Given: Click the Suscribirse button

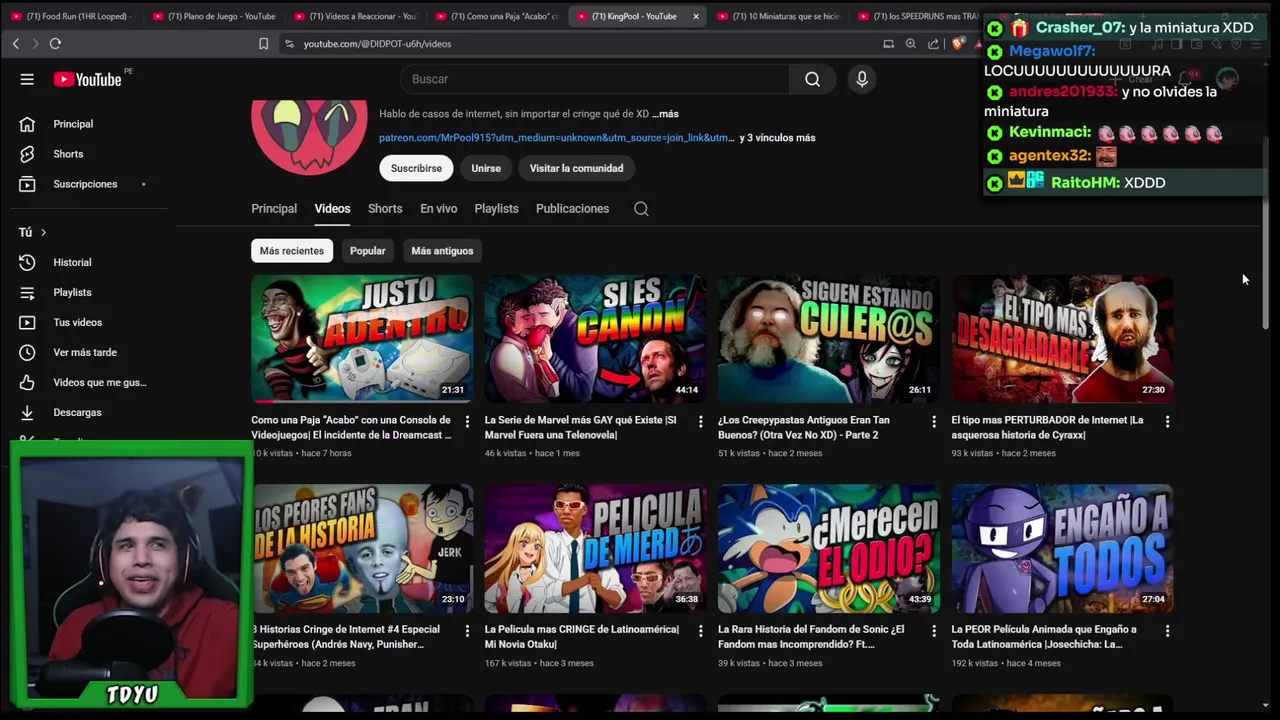Looking at the screenshot, I should pos(416,168).
